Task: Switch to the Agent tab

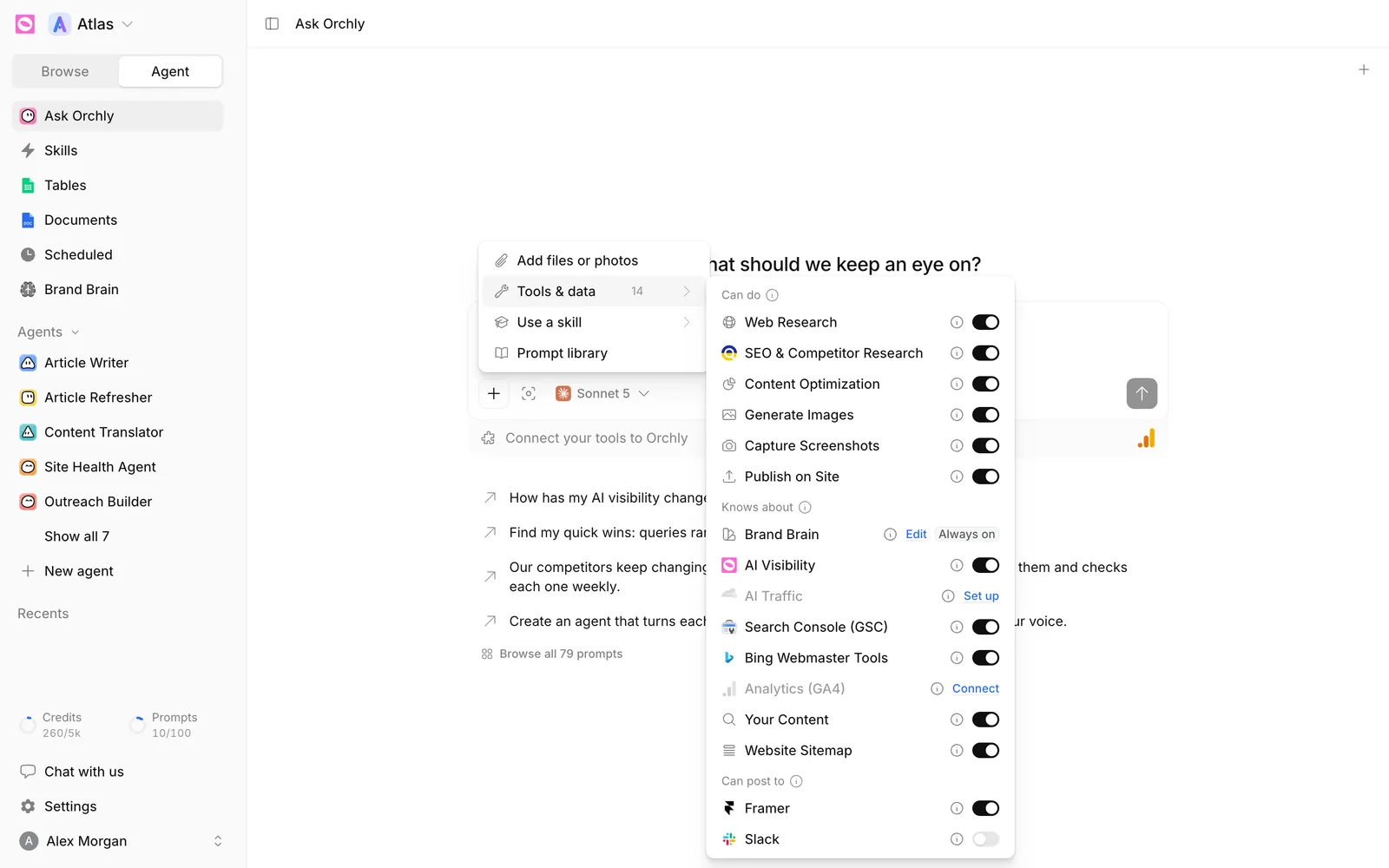Action: coord(170,71)
